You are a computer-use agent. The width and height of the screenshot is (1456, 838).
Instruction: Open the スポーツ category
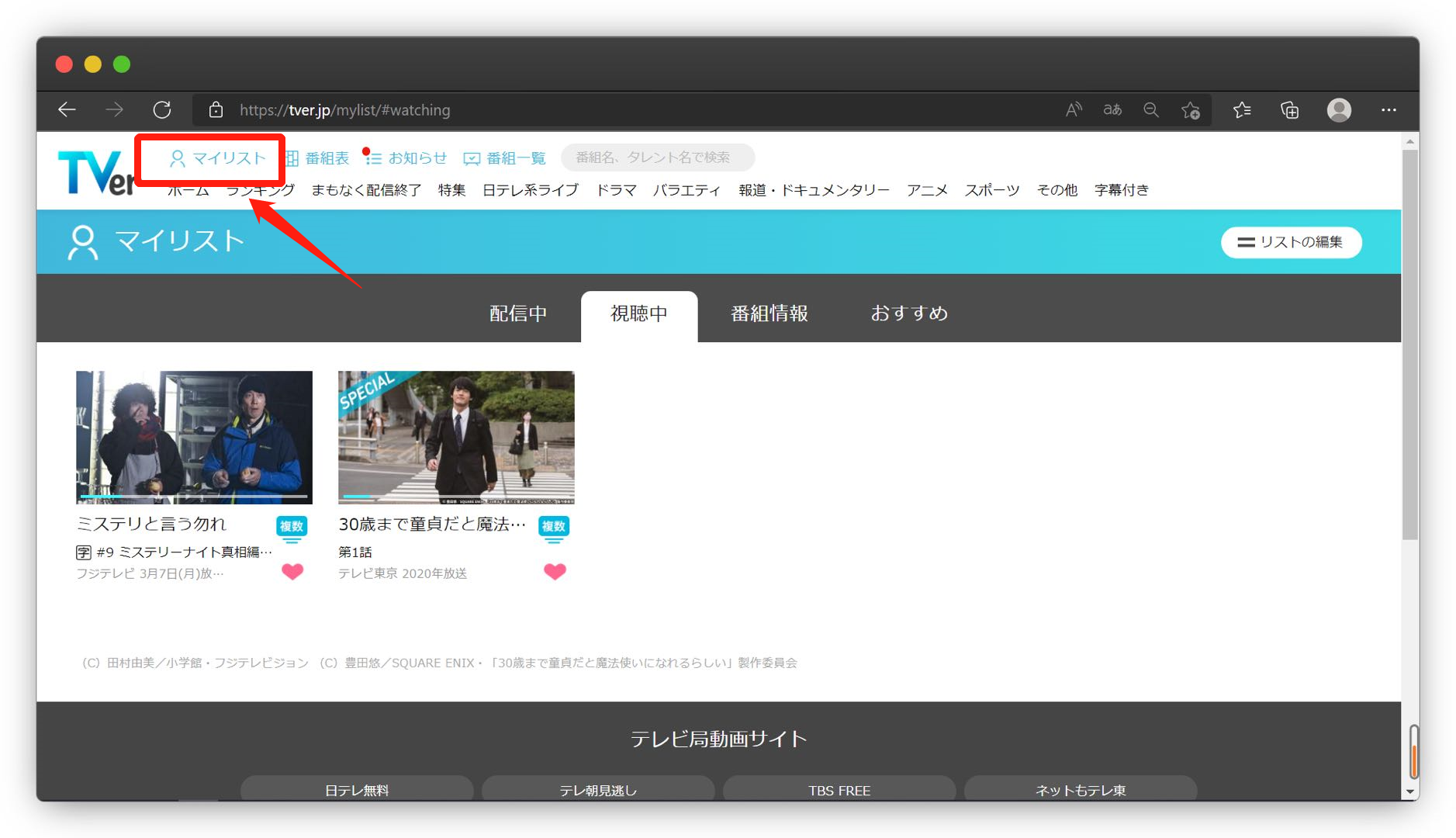[x=992, y=190]
